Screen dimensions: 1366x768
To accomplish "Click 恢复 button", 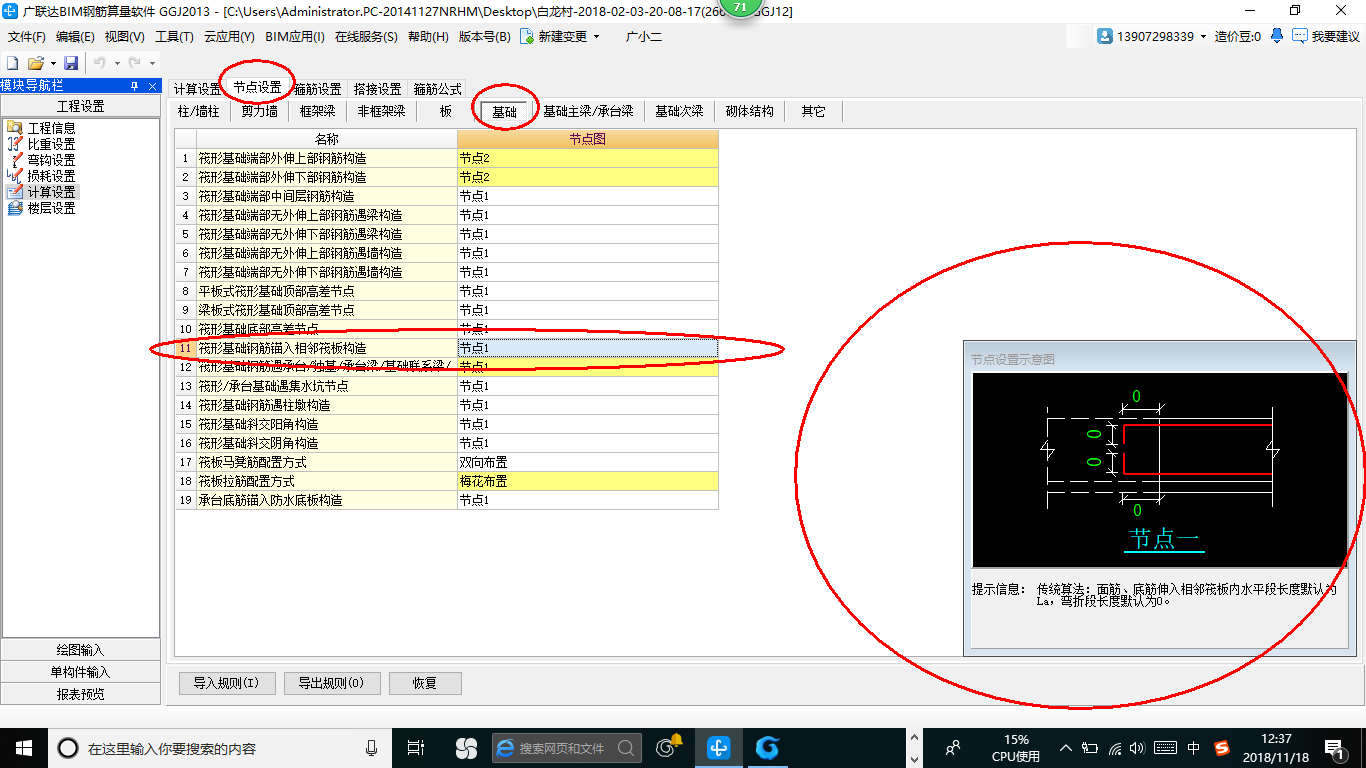I will click(425, 683).
